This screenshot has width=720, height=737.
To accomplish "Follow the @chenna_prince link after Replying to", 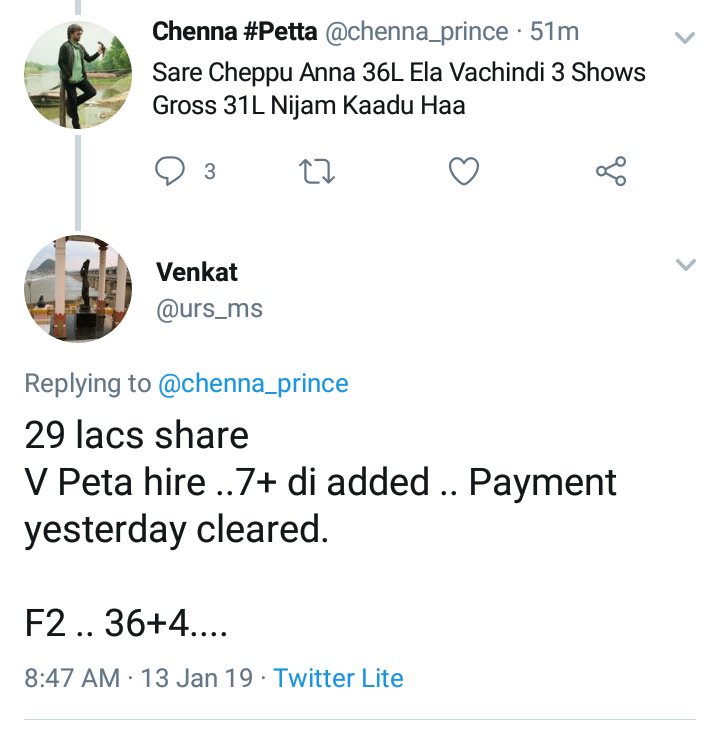I will click(x=253, y=384).
